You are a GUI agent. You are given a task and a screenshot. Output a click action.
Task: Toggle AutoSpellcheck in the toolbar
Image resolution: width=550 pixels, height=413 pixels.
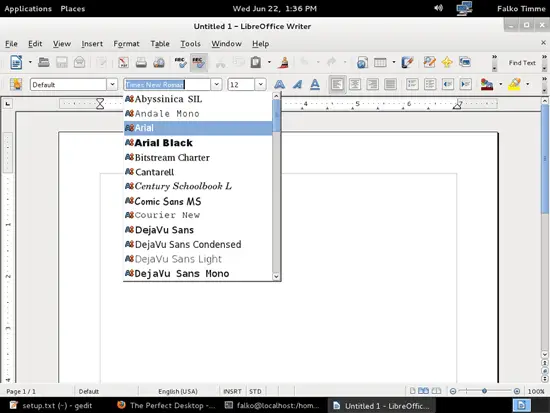tap(199, 62)
